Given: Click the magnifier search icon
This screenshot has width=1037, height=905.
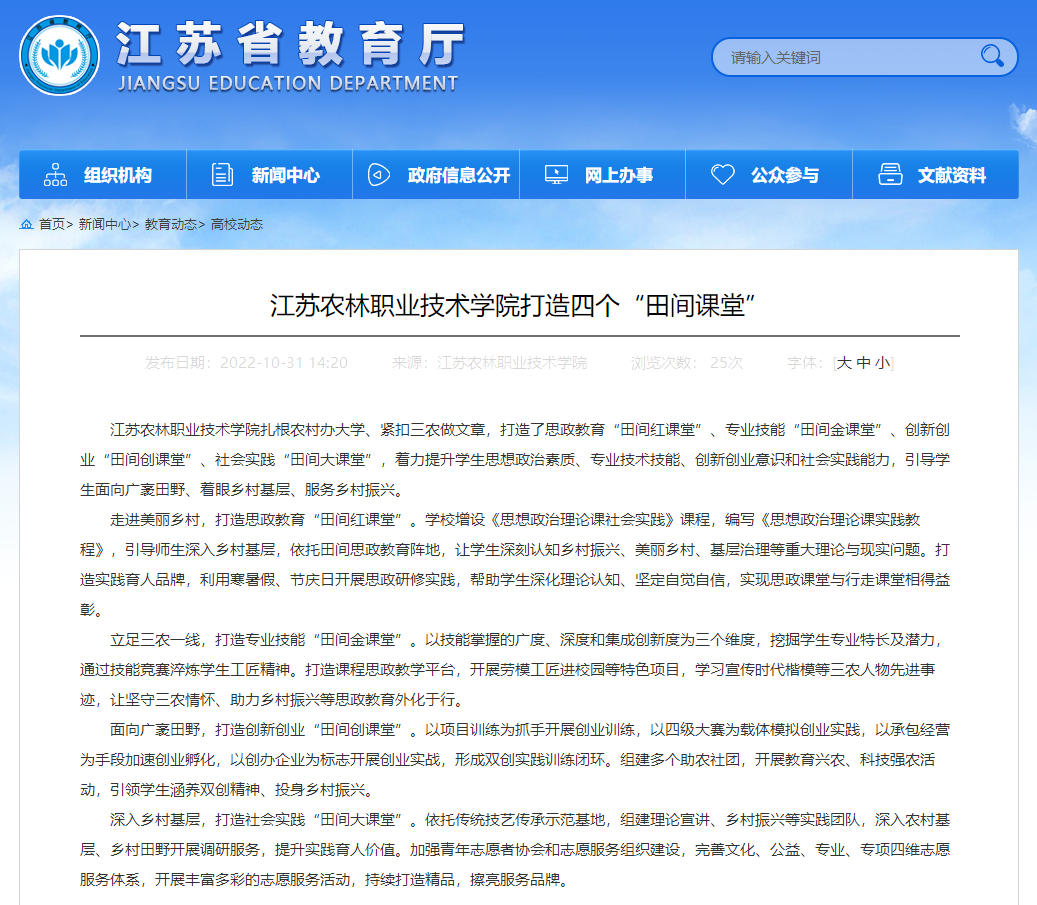Looking at the screenshot, I should coord(992,56).
